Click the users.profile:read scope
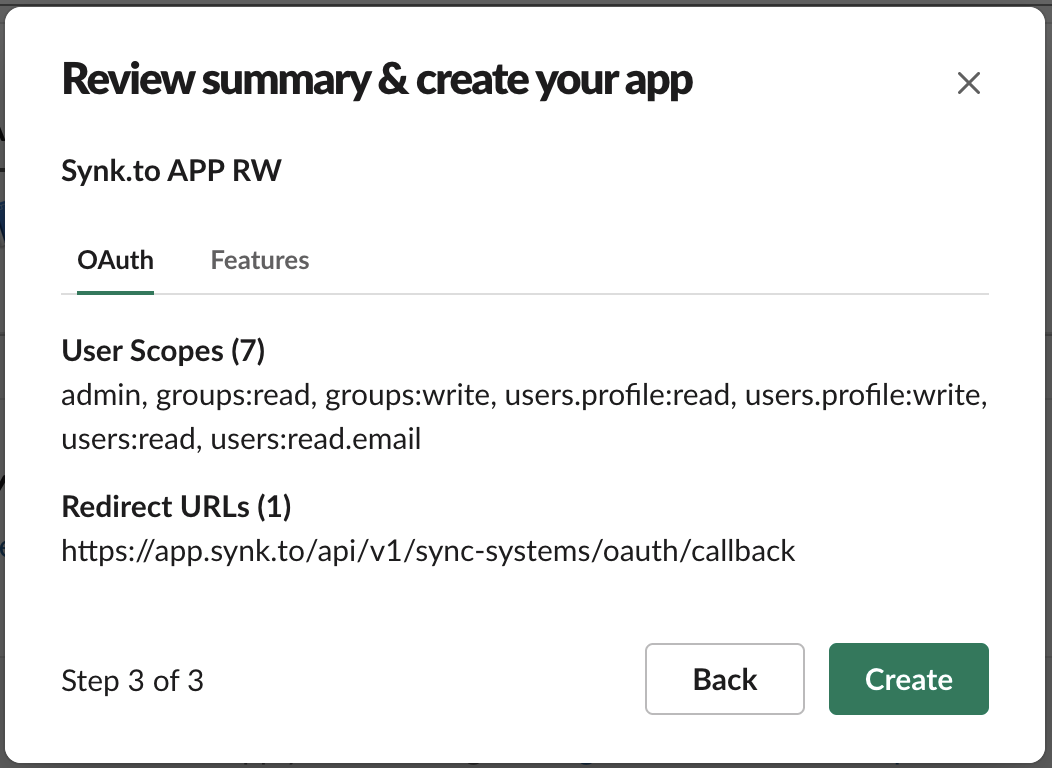This screenshot has height=768, width=1052. 616,396
